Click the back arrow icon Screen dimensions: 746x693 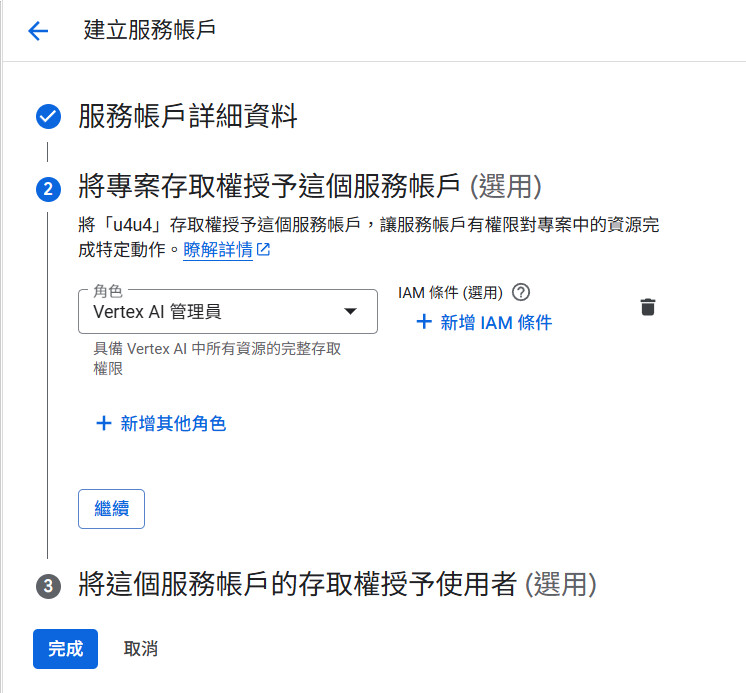[38, 31]
